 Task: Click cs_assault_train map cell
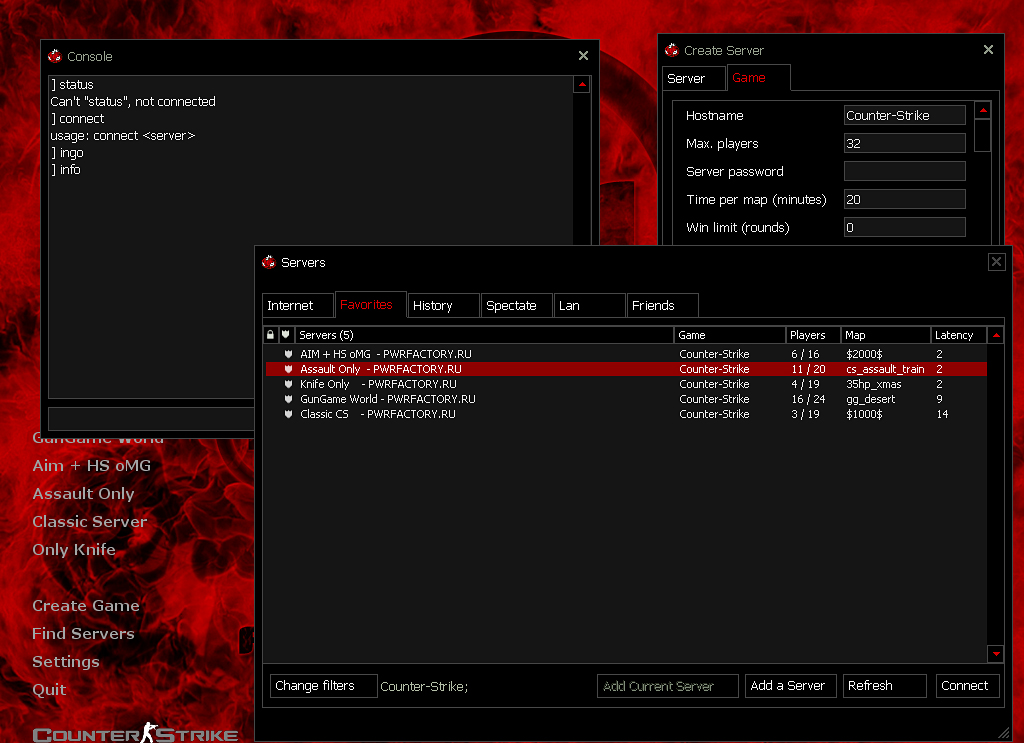tap(885, 369)
